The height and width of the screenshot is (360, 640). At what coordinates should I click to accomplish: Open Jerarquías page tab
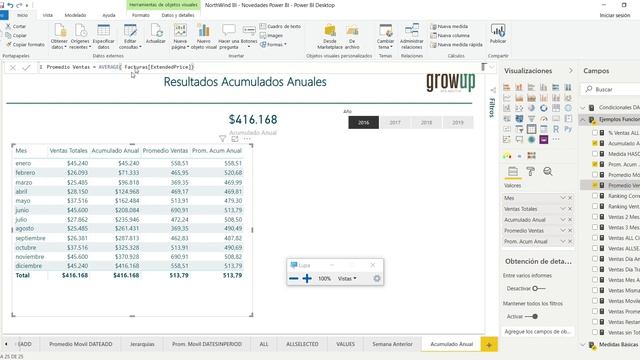point(142,344)
